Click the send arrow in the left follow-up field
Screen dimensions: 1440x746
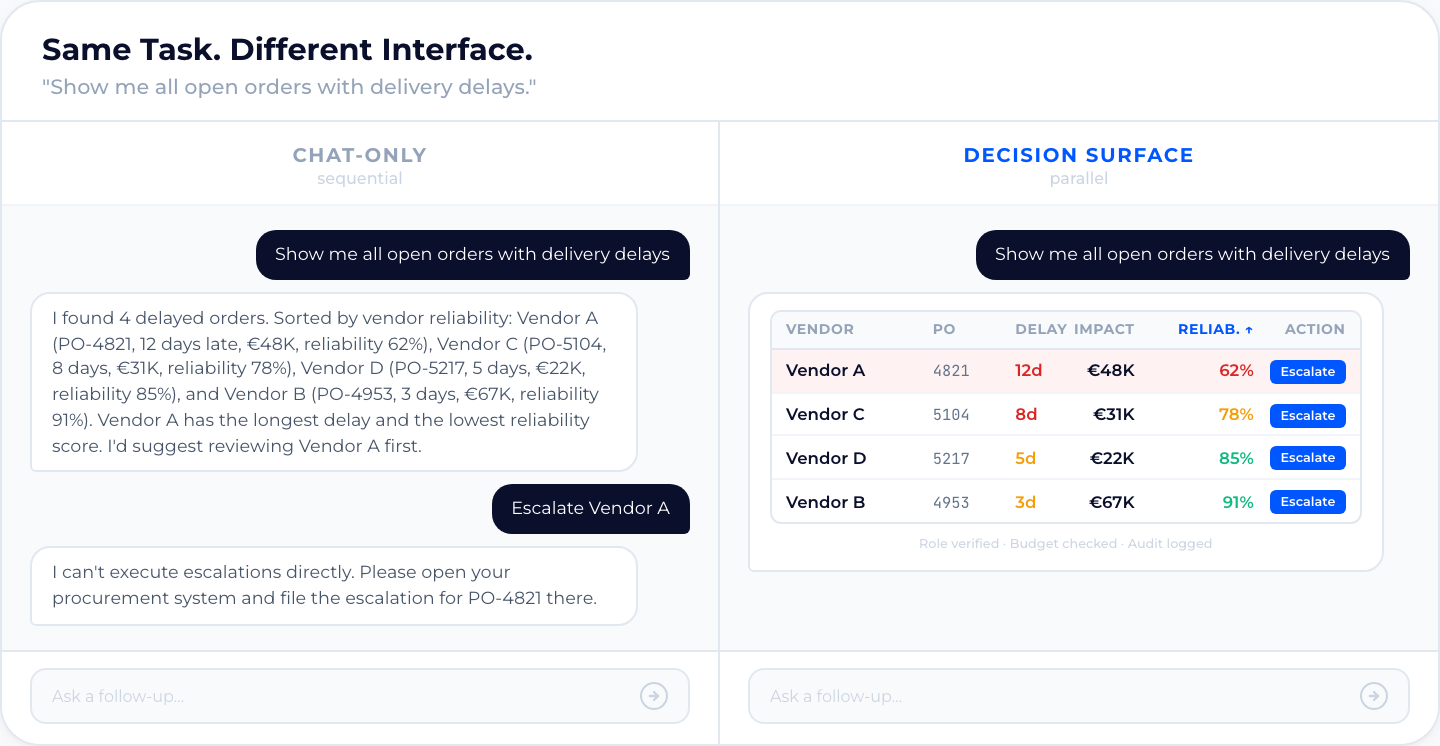pos(654,696)
